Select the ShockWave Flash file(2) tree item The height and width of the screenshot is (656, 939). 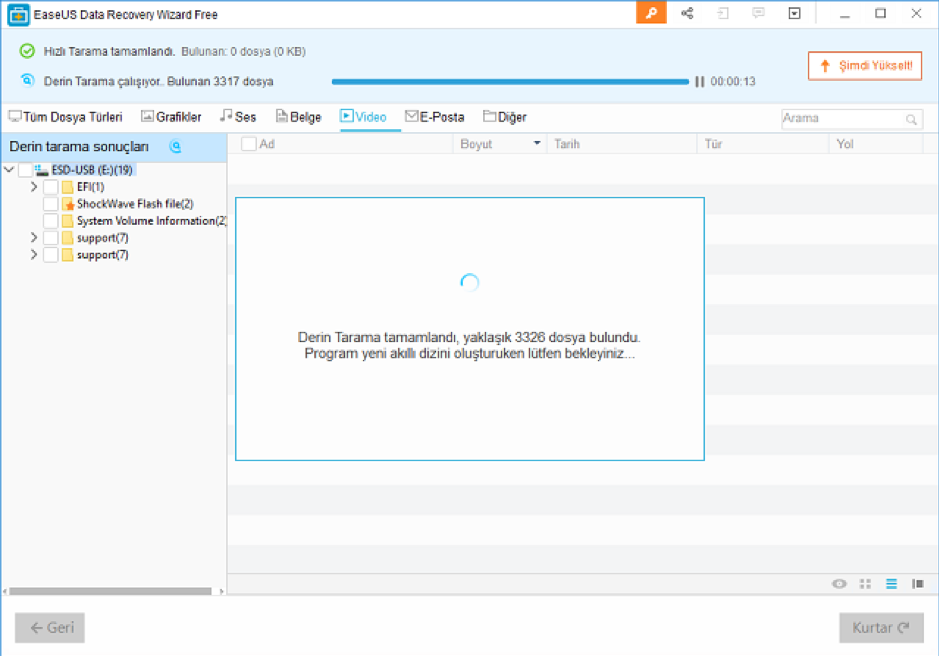coord(135,204)
